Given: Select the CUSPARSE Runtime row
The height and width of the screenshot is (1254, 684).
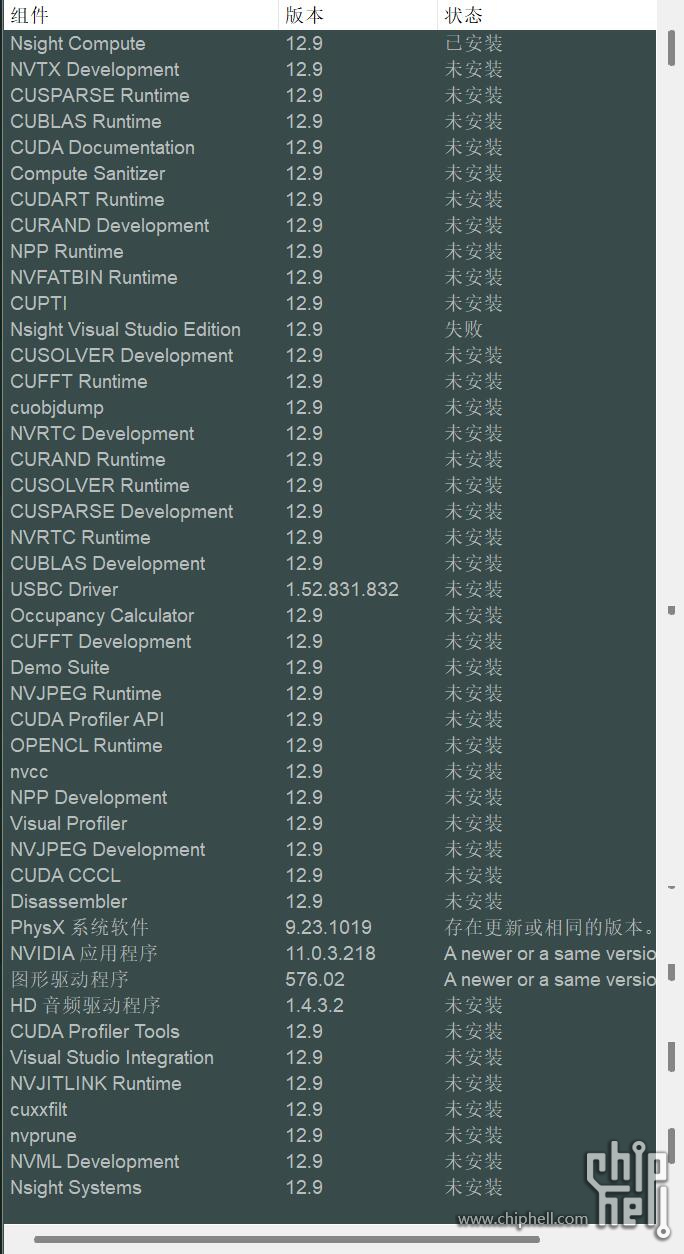Looking at the screenshot, I should [x=330, y=96].
